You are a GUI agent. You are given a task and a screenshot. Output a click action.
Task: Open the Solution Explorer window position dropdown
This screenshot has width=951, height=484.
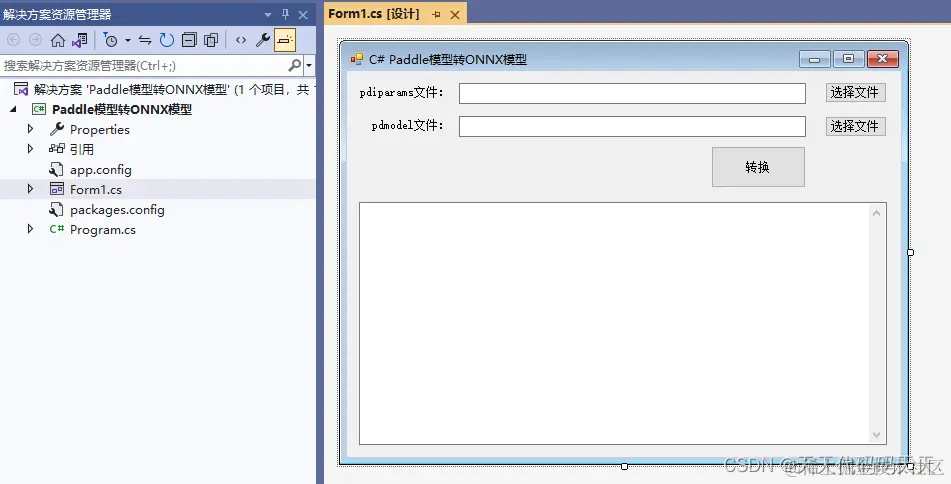point(268,15)
